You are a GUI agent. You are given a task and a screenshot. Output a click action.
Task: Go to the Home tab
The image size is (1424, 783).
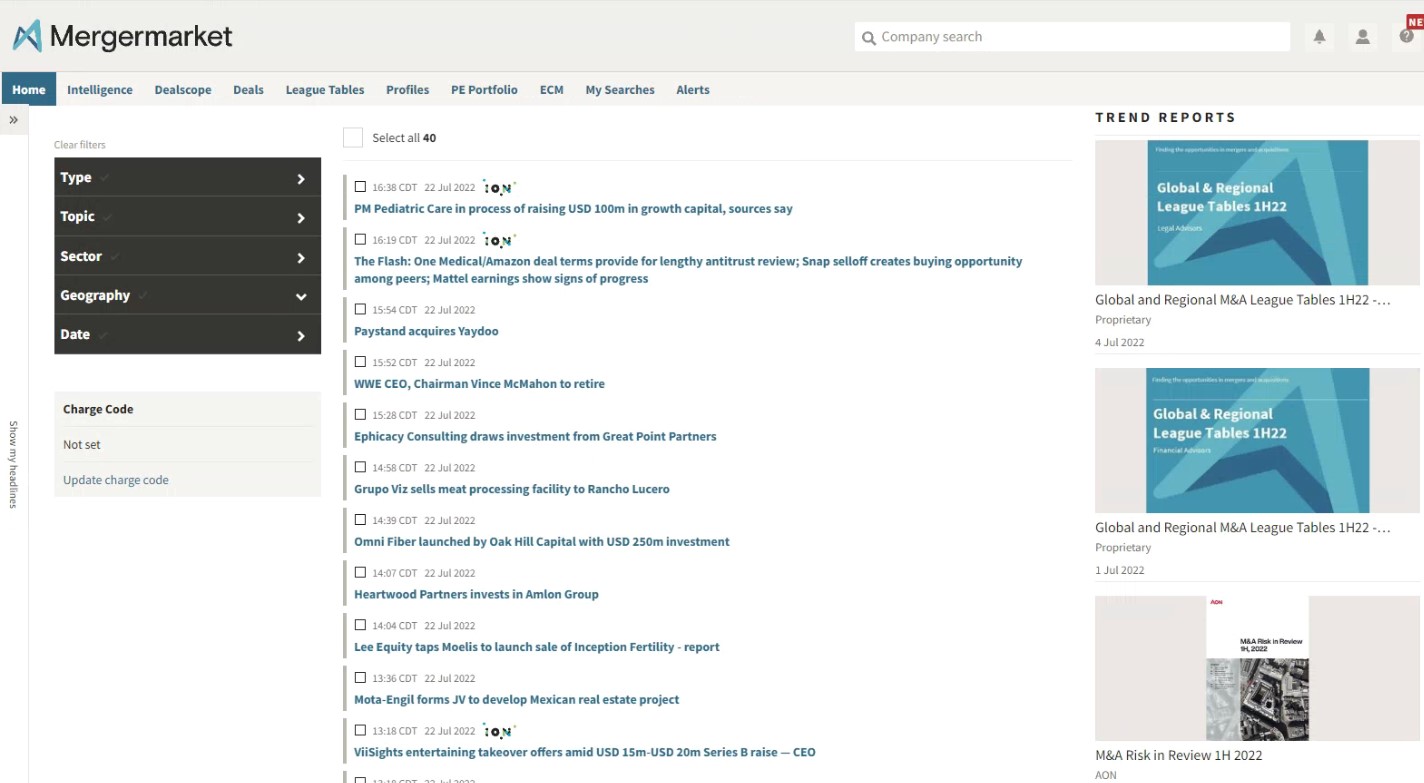(x=29, y=89)
